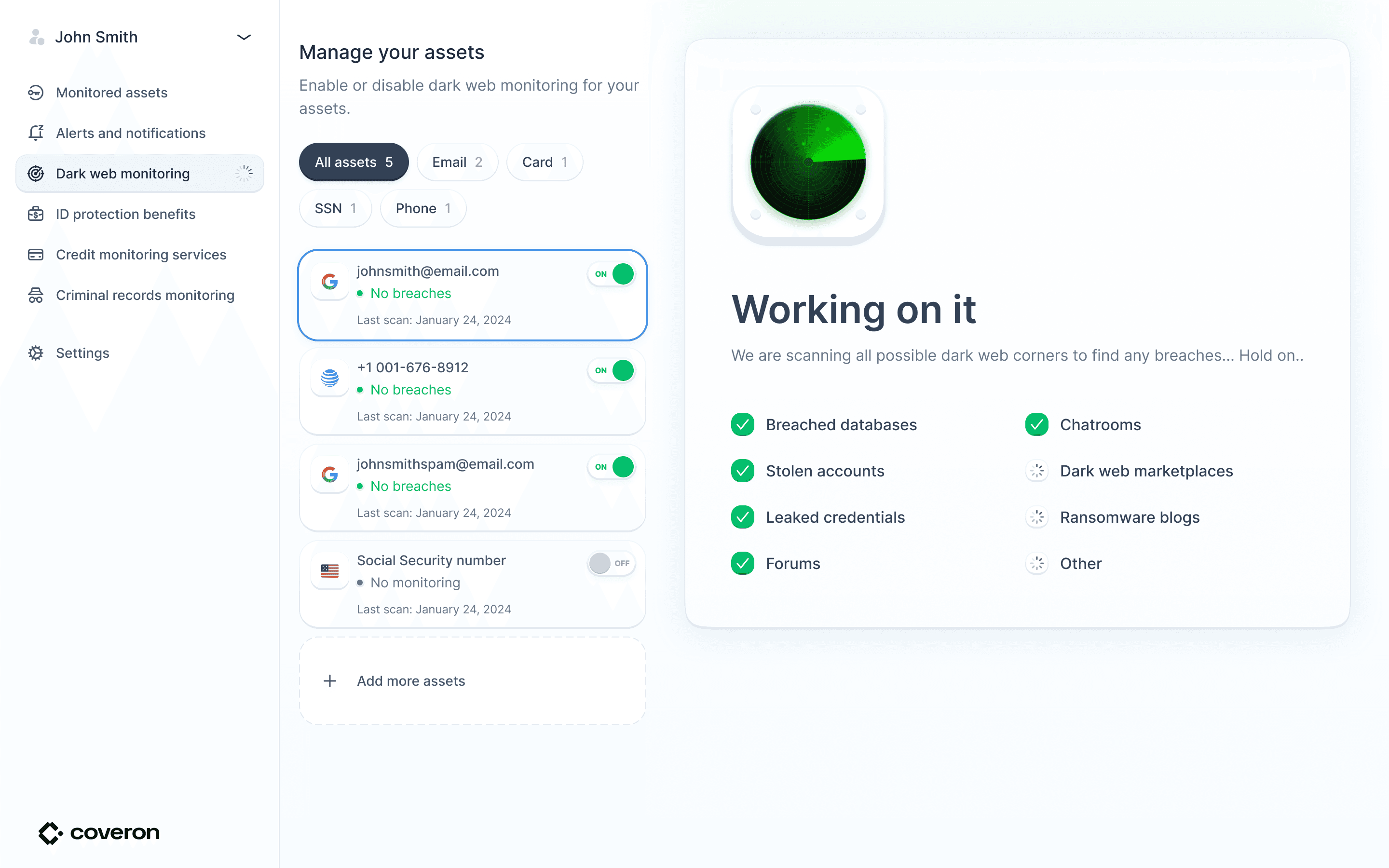Image resolution: width=1389 pixels, height=868 pixels.
Task: Filter assets by Phone
Action: (423, 208)
